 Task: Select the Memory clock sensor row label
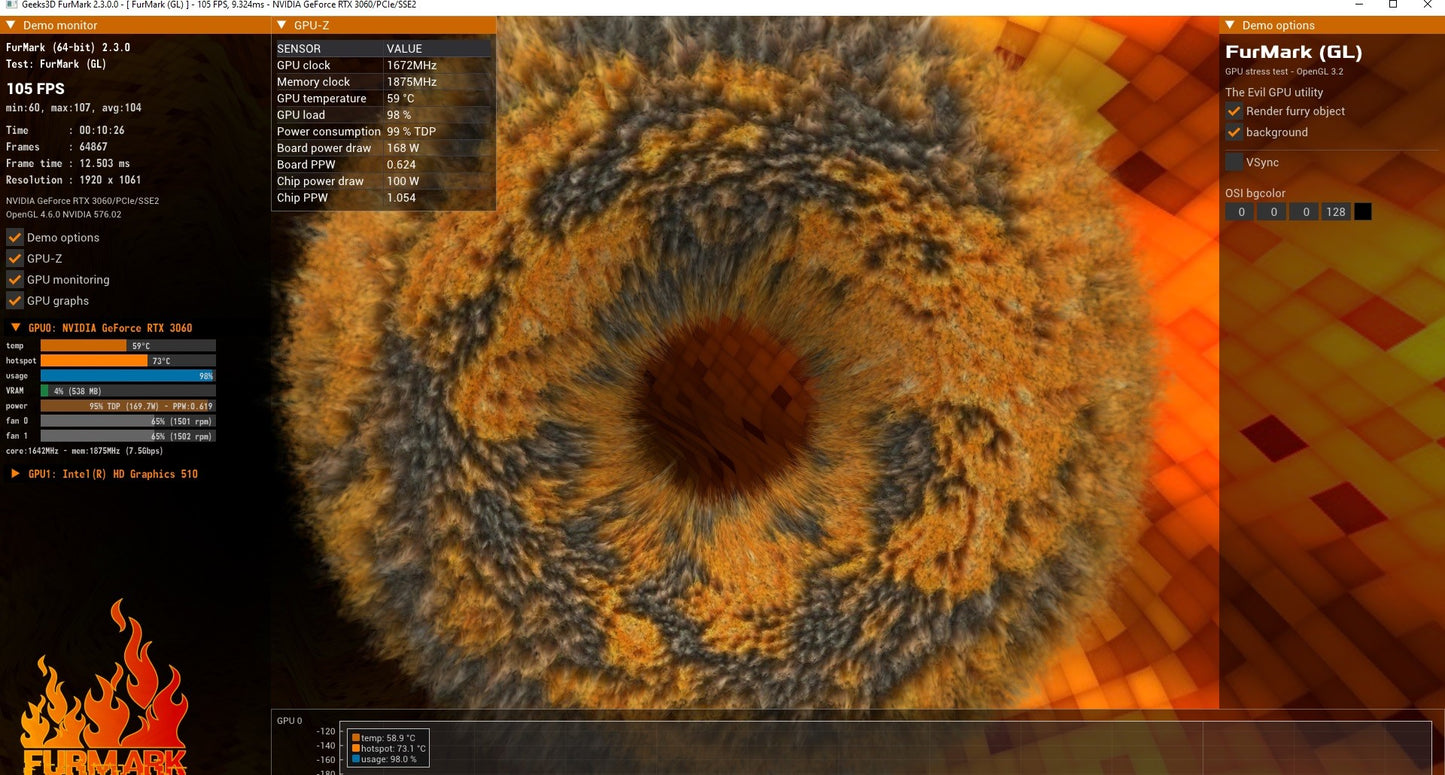(314, 82)
